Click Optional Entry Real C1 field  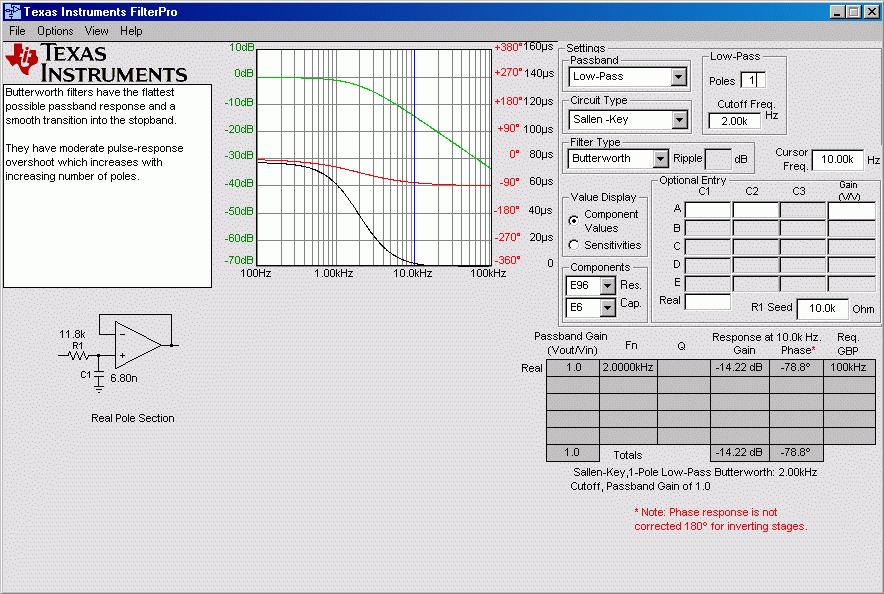point(708,302)
